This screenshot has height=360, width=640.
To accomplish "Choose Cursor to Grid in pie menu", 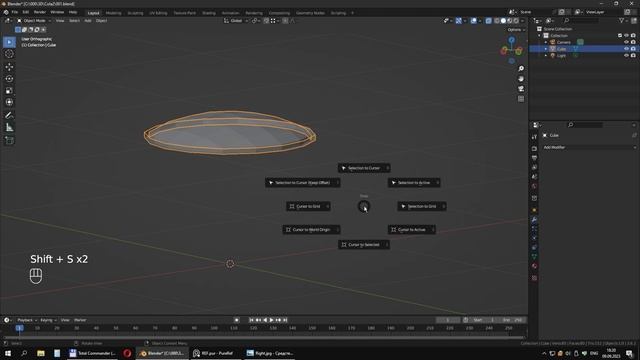I will point(309,207).
